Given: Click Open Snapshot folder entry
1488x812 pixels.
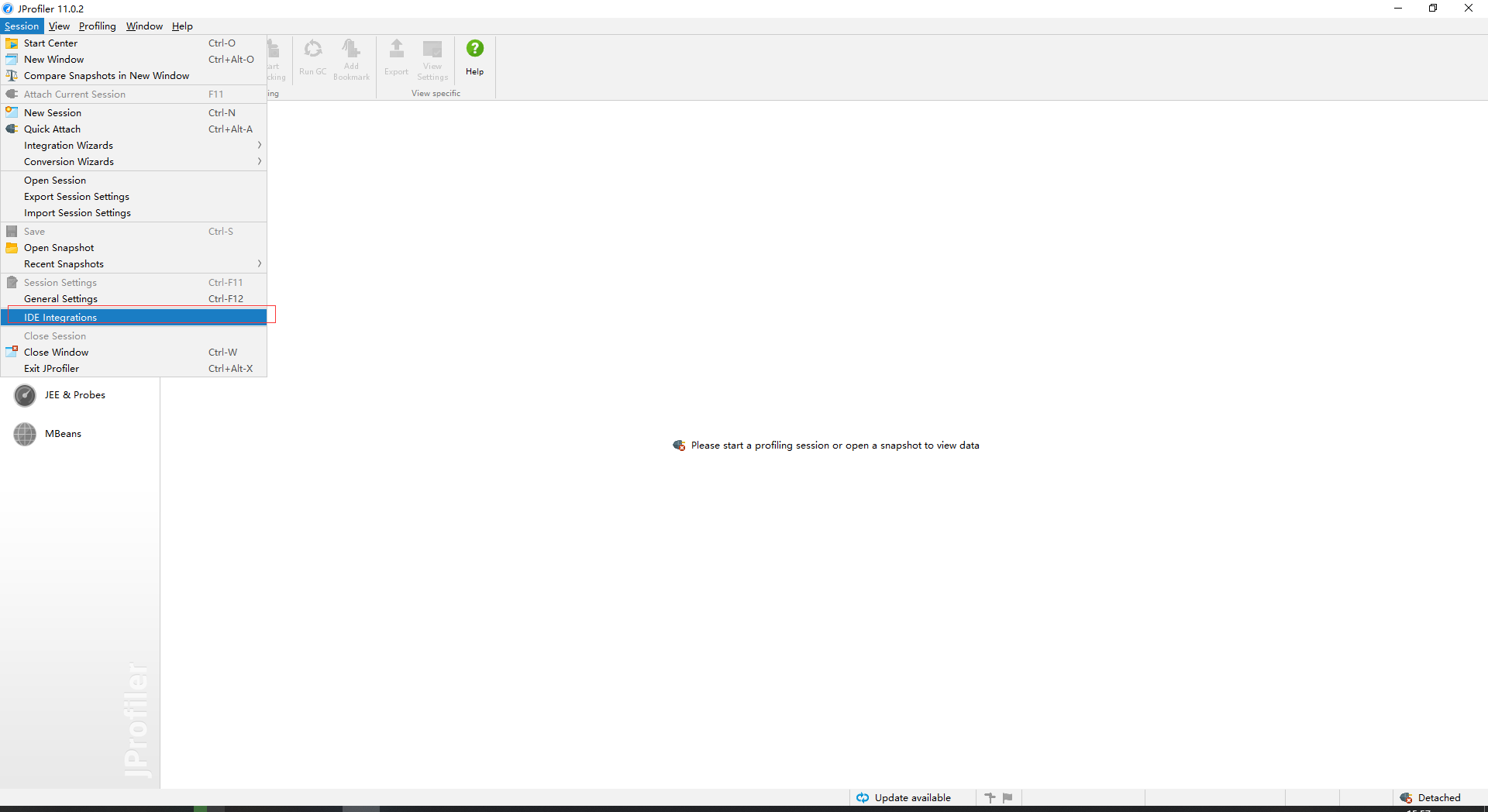Looking at the screenshot, I should [x=133, y=248].
